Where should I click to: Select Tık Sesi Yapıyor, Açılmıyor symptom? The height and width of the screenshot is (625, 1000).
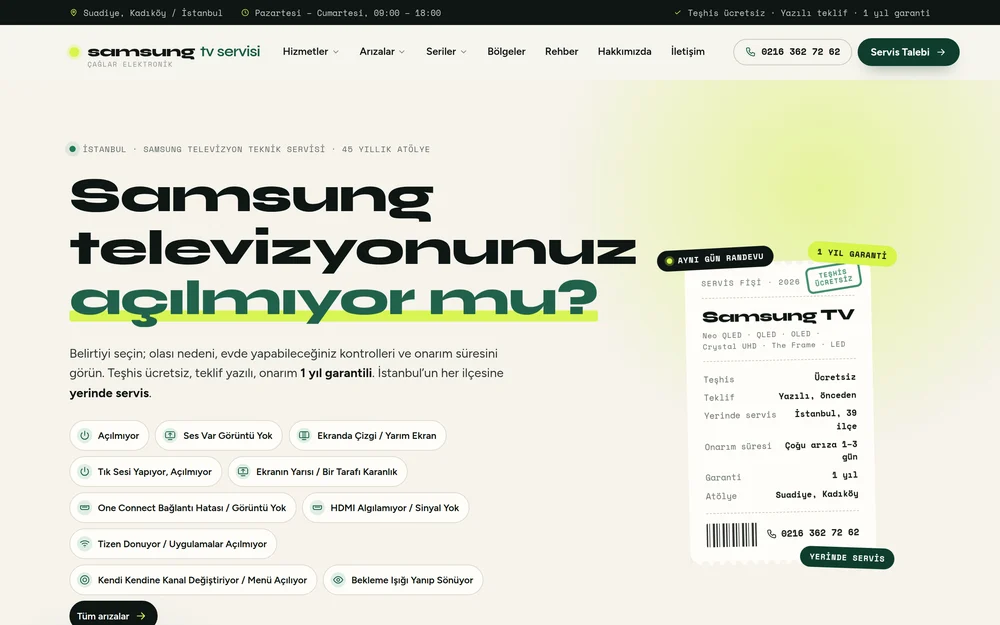point(145,472)
